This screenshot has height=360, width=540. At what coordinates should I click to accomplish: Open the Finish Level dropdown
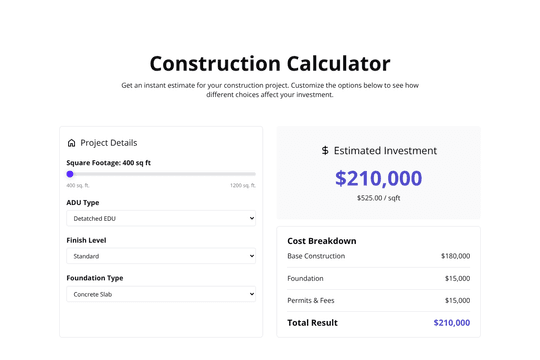pos(161,256)
